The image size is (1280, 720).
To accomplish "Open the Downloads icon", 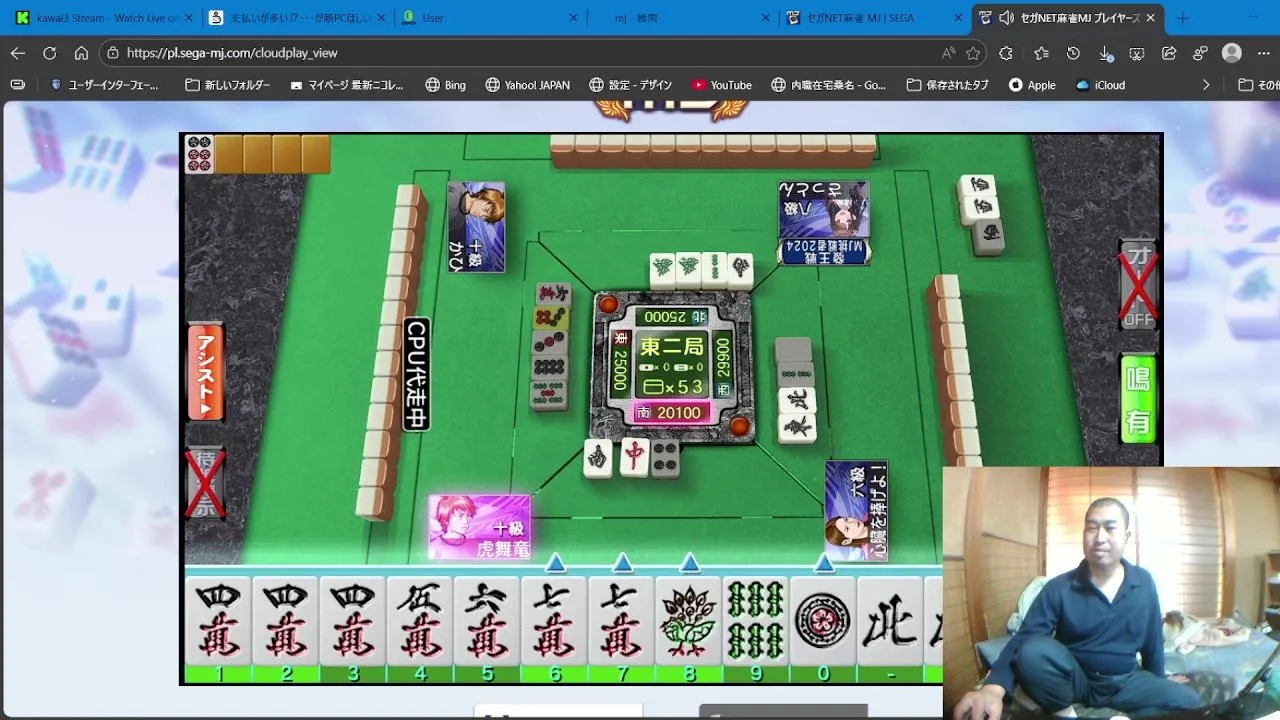I will [x=1105, y=53].
